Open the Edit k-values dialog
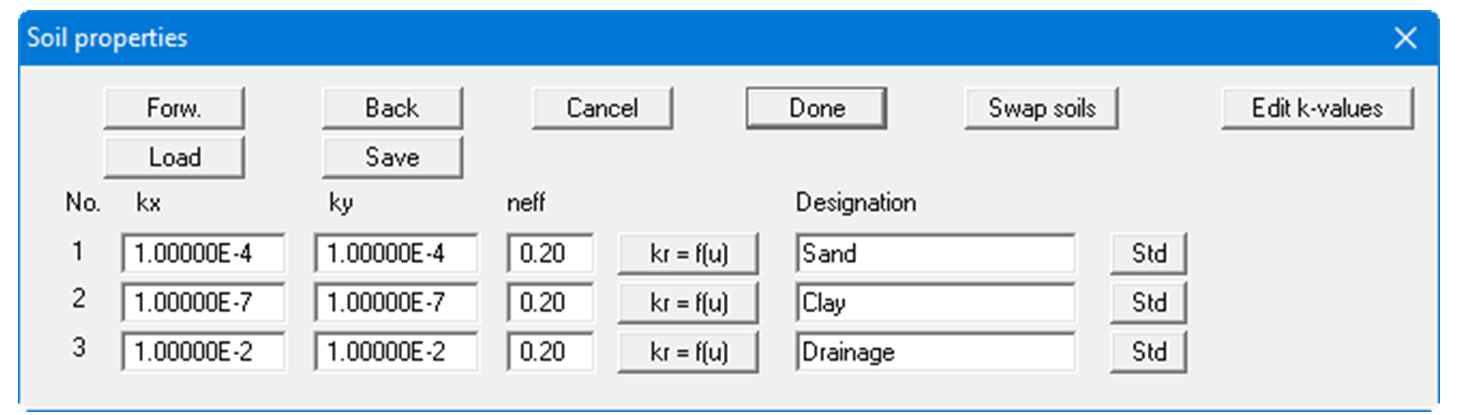 [1317, 108]
